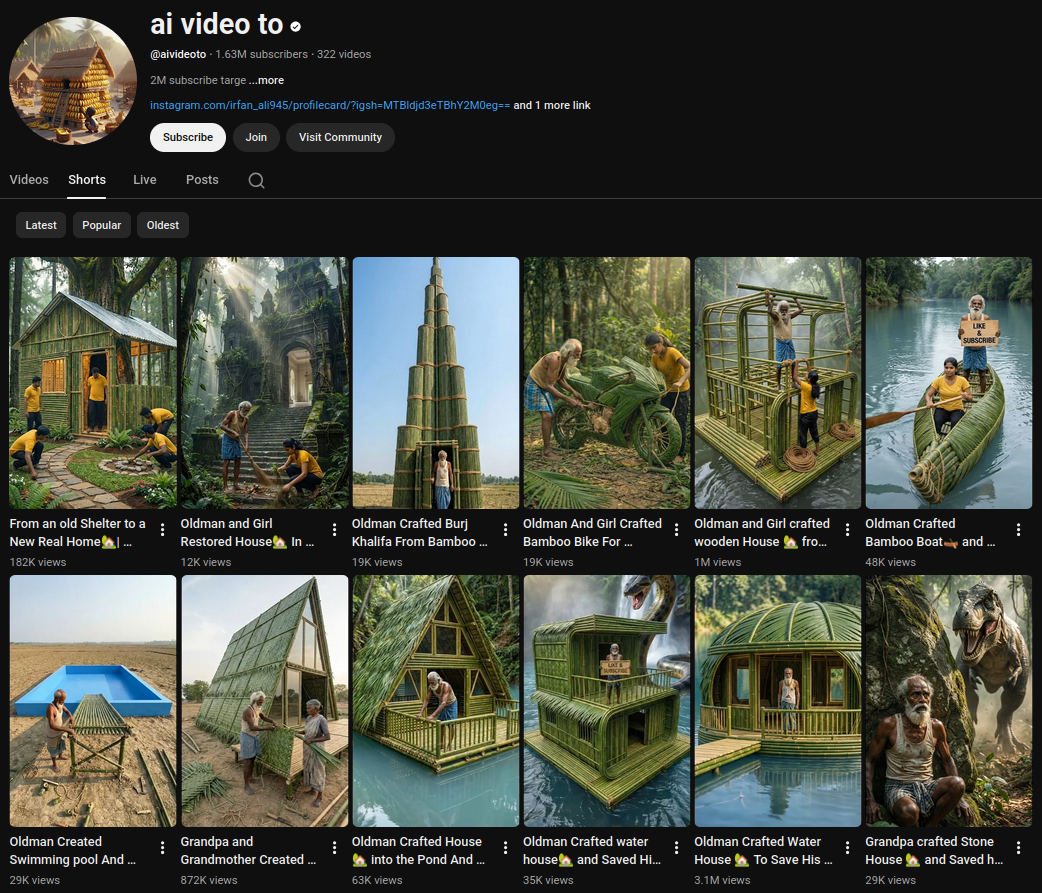Screen dimensions: 1042x893
Task: Subscribe to the ai video to channel
Action: click(x=188, y=138)
